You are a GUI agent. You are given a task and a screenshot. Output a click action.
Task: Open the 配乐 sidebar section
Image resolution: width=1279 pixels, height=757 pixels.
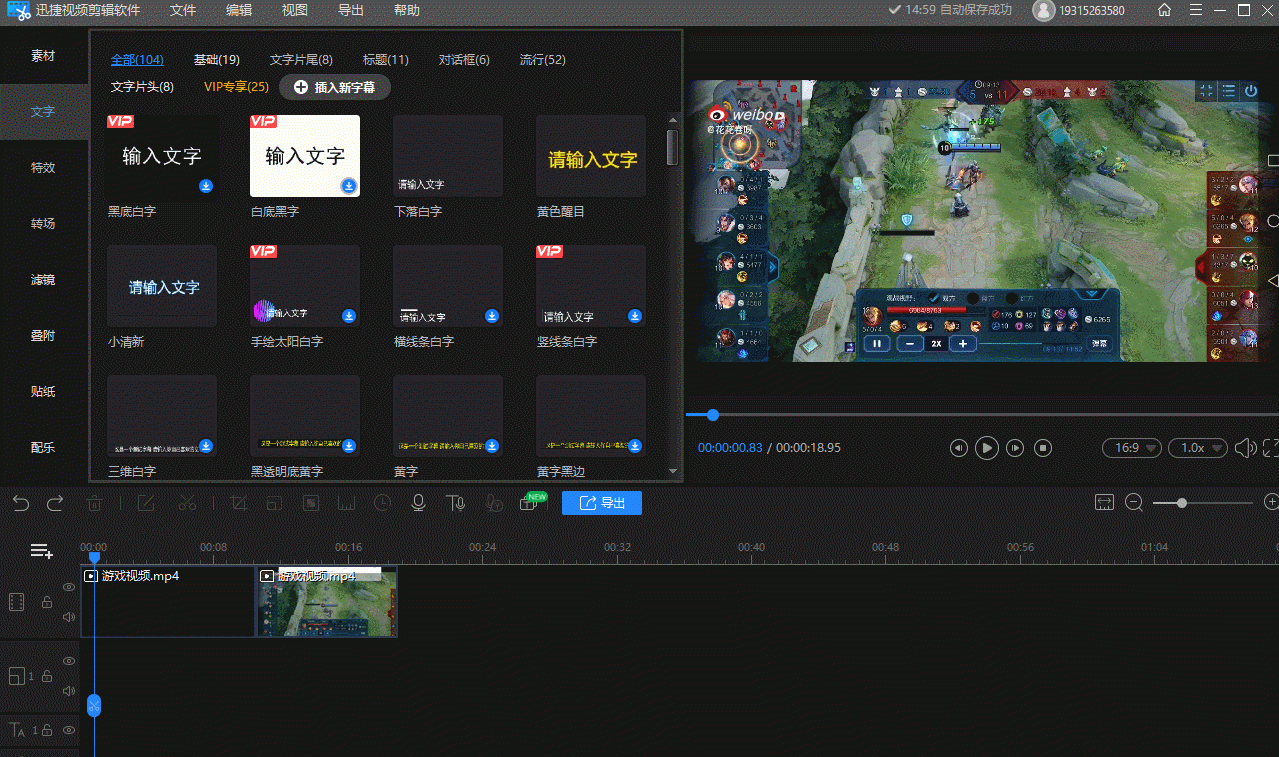click(x=43, y=448)
